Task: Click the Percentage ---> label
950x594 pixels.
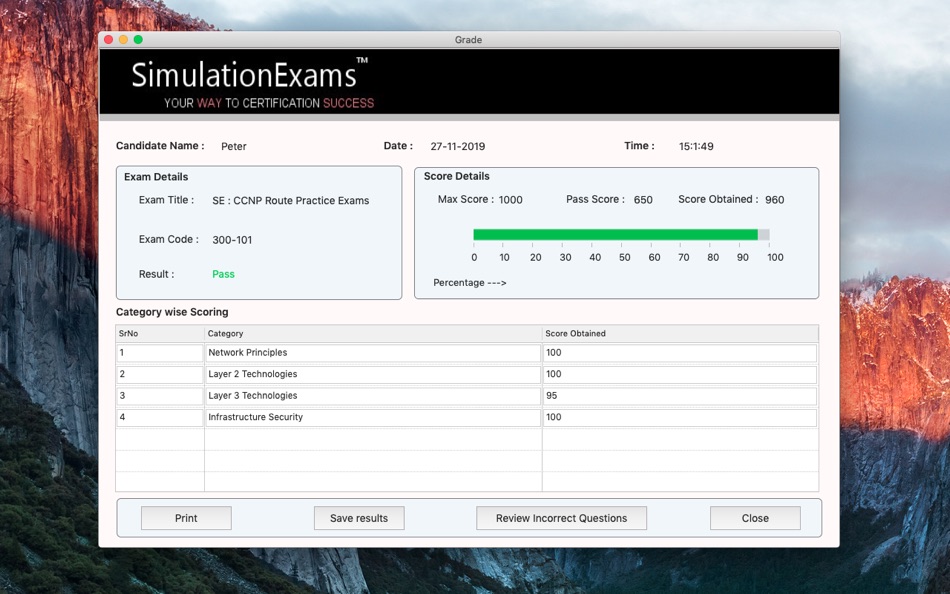Action: click(x=470, y=282)
